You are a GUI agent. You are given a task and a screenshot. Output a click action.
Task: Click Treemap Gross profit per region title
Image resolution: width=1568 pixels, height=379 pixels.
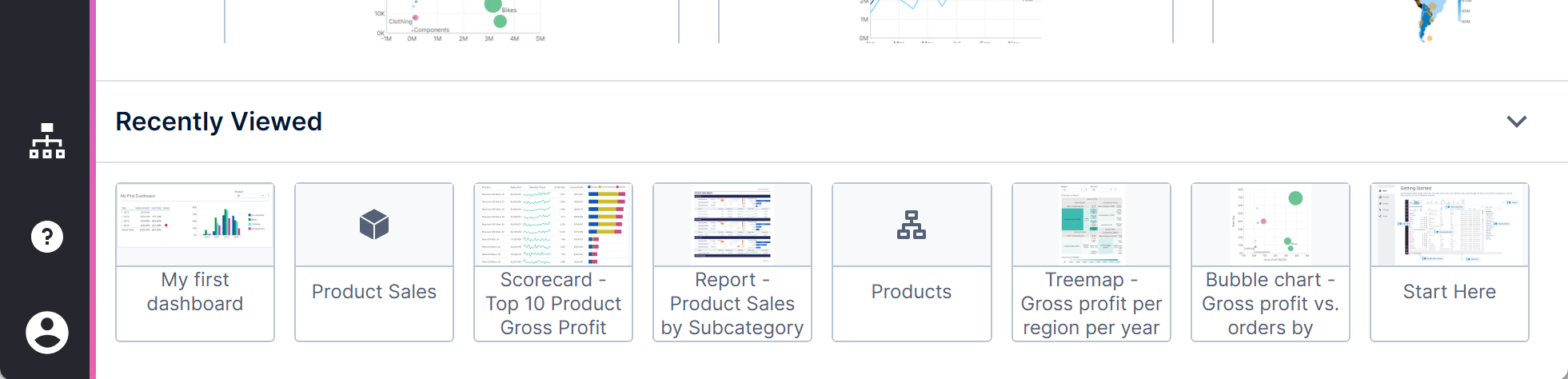tap(1091, 304)
